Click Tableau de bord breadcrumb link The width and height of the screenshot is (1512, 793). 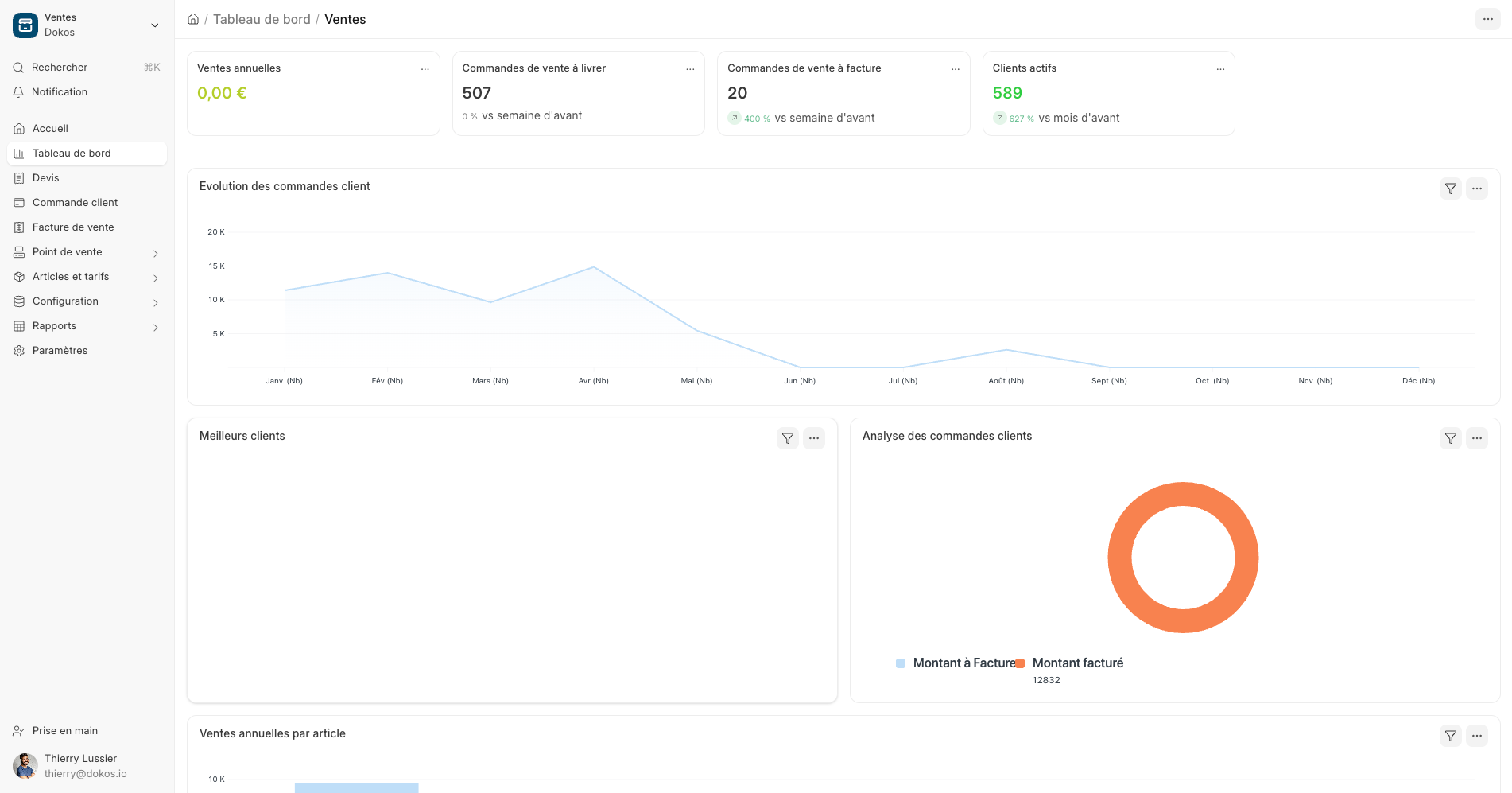262,19
